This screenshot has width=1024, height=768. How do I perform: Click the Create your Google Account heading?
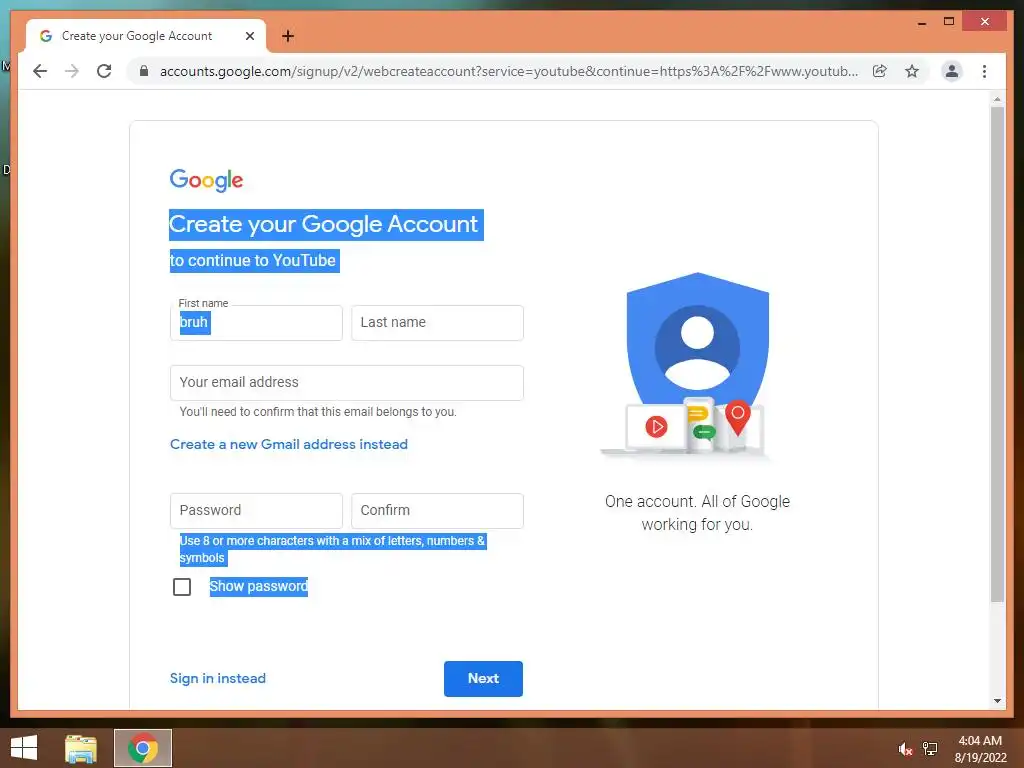coord(324,225)
